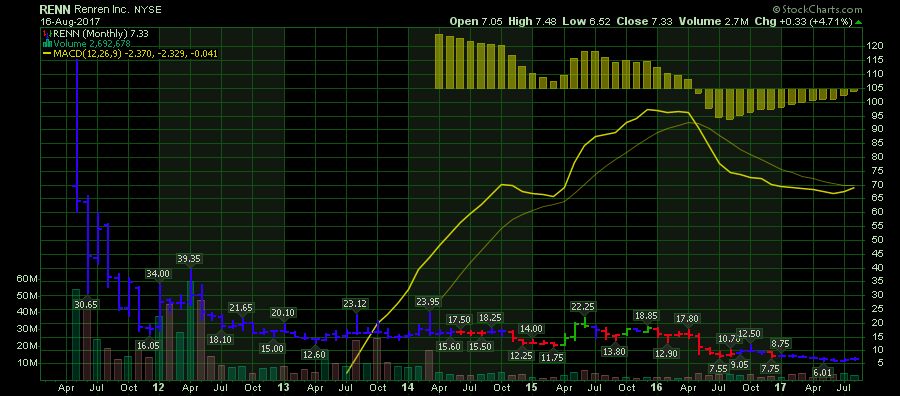Click the RENN price legend icon
The image size is (900, 396).
point(47,34)
